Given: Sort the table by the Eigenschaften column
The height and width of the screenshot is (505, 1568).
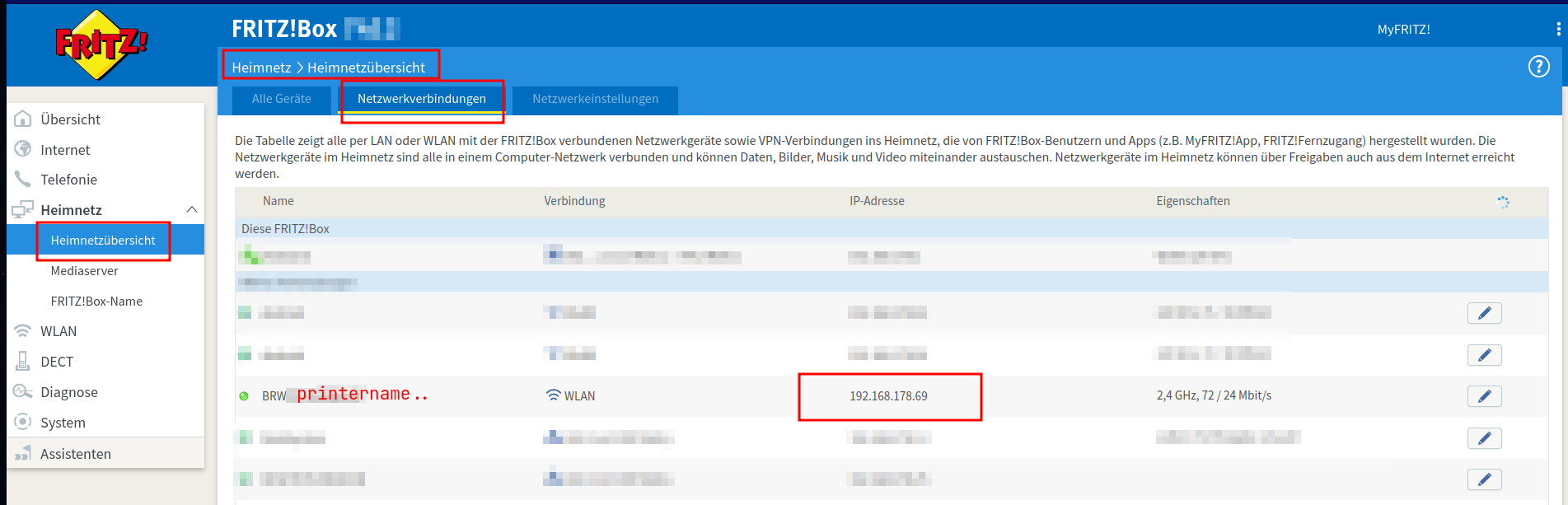Looking at the screenshot, I should click(x=1193, y=201).
